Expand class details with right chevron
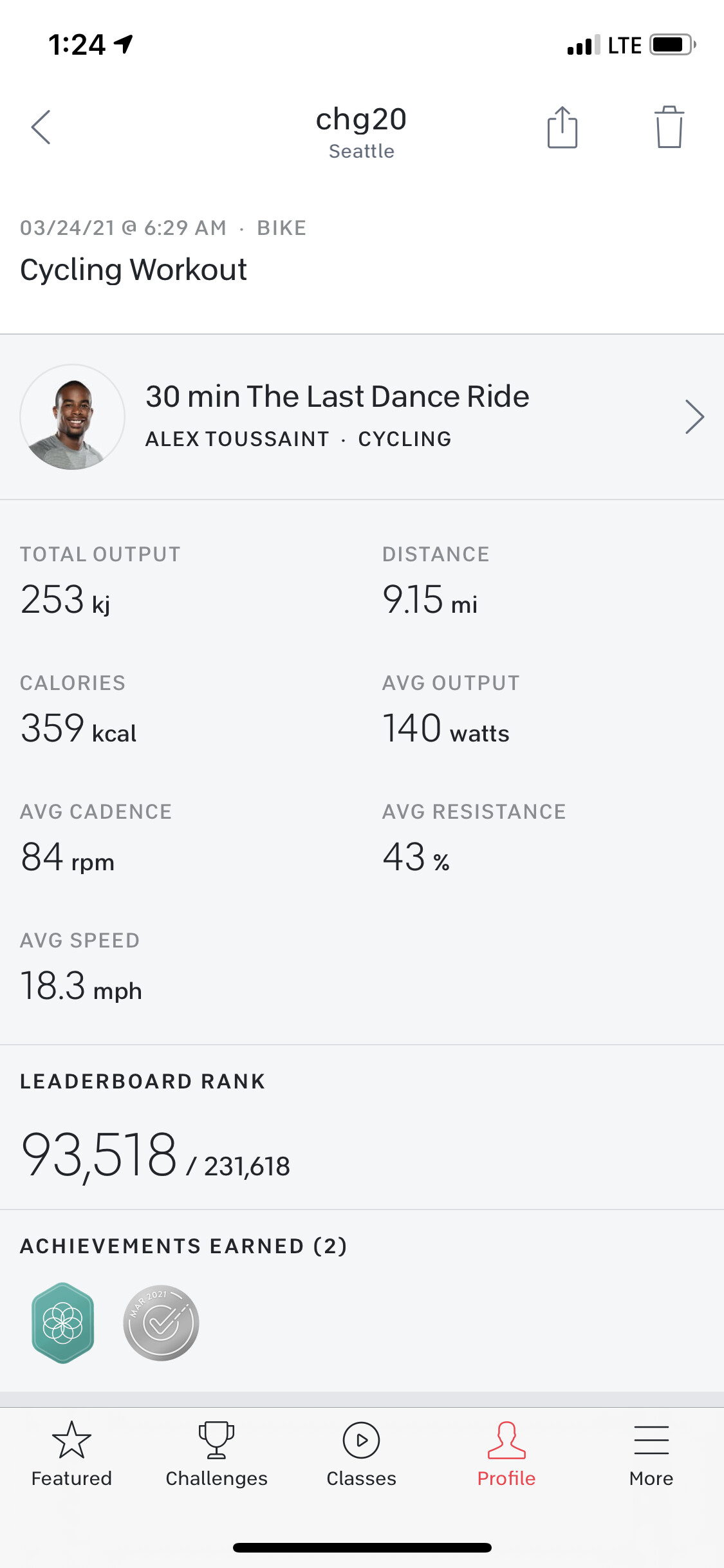The image size is (724, 1568). (694, 417)
